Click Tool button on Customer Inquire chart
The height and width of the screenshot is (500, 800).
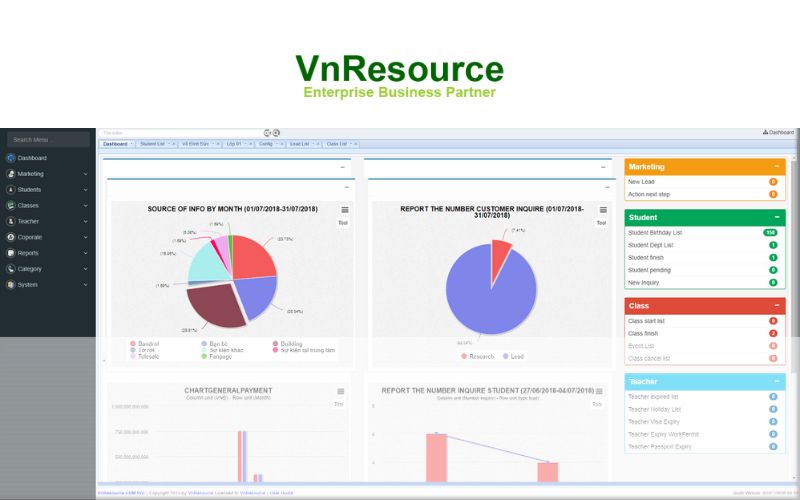coord(601,223)
